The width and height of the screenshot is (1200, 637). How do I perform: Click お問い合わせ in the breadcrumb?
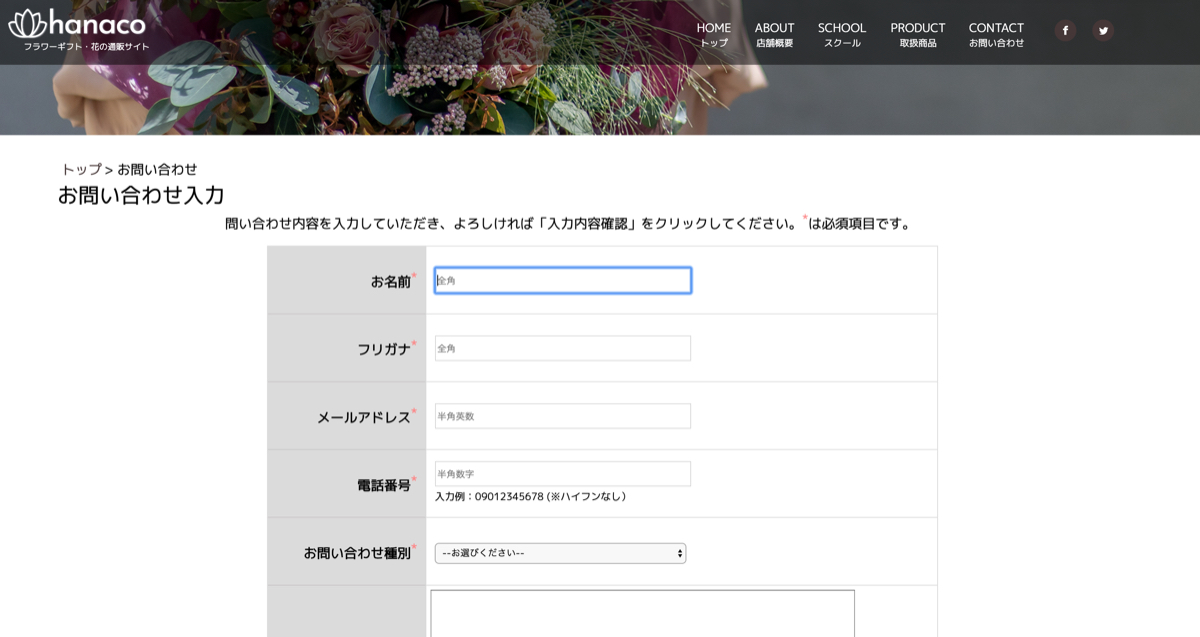click(x=157, y=169)
